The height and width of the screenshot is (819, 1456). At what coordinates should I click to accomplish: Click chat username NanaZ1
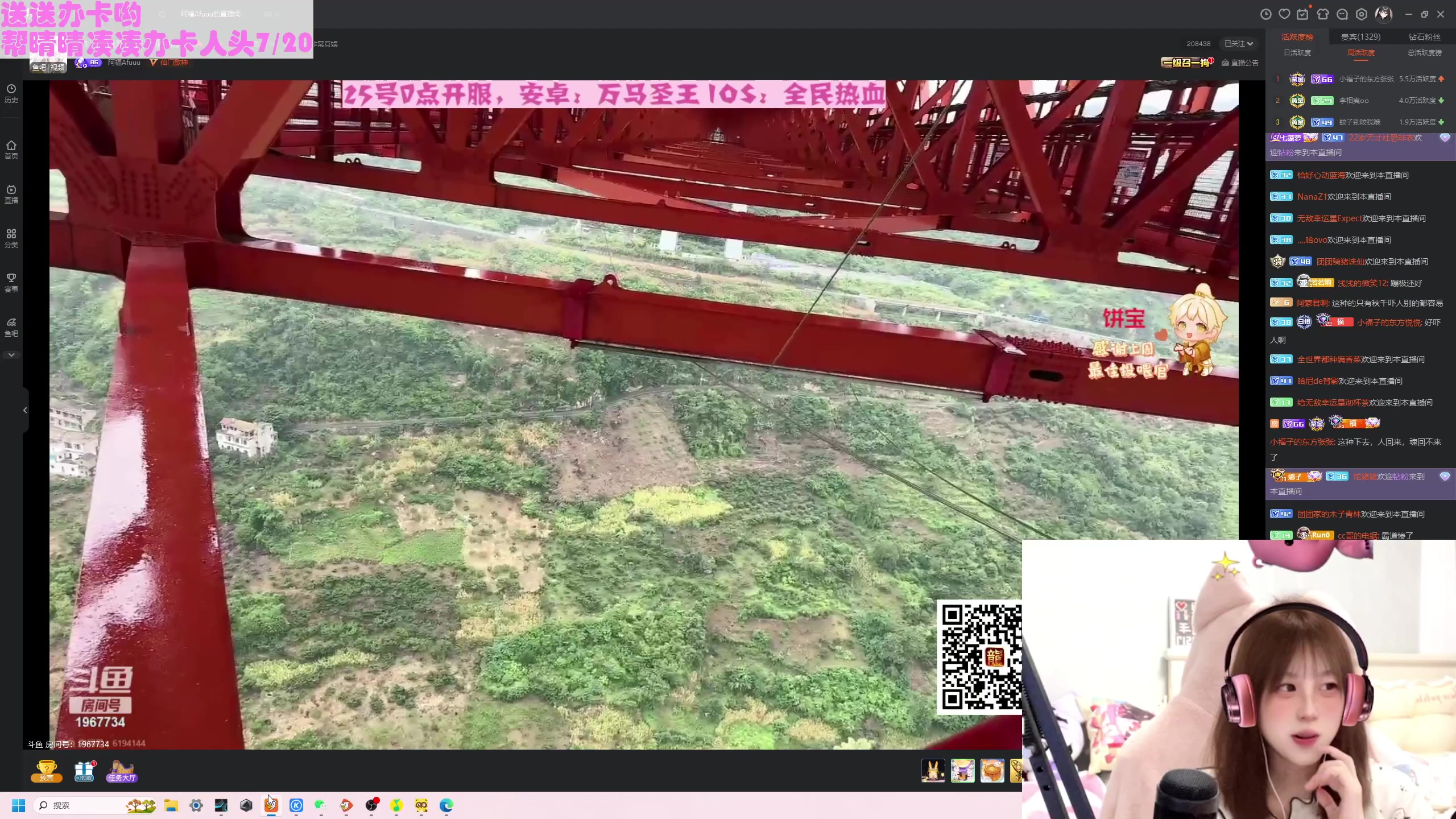tap(1312, 197)
